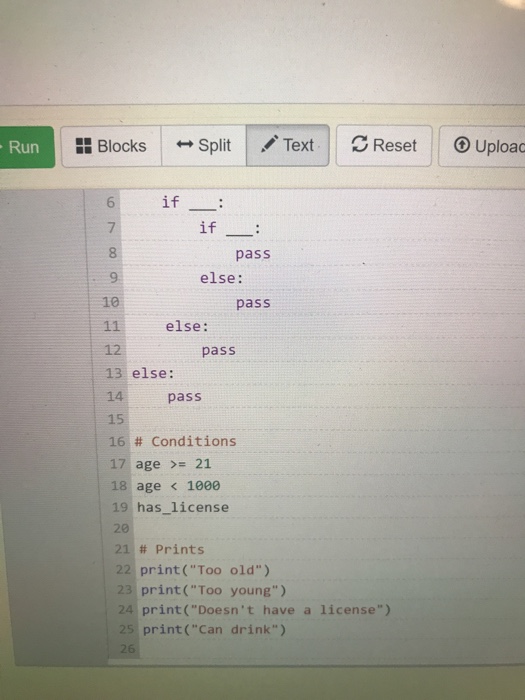The height and width of the screenshot is (700, 525).
Task: Click the 'age < 1000' line
Action: 178,486
